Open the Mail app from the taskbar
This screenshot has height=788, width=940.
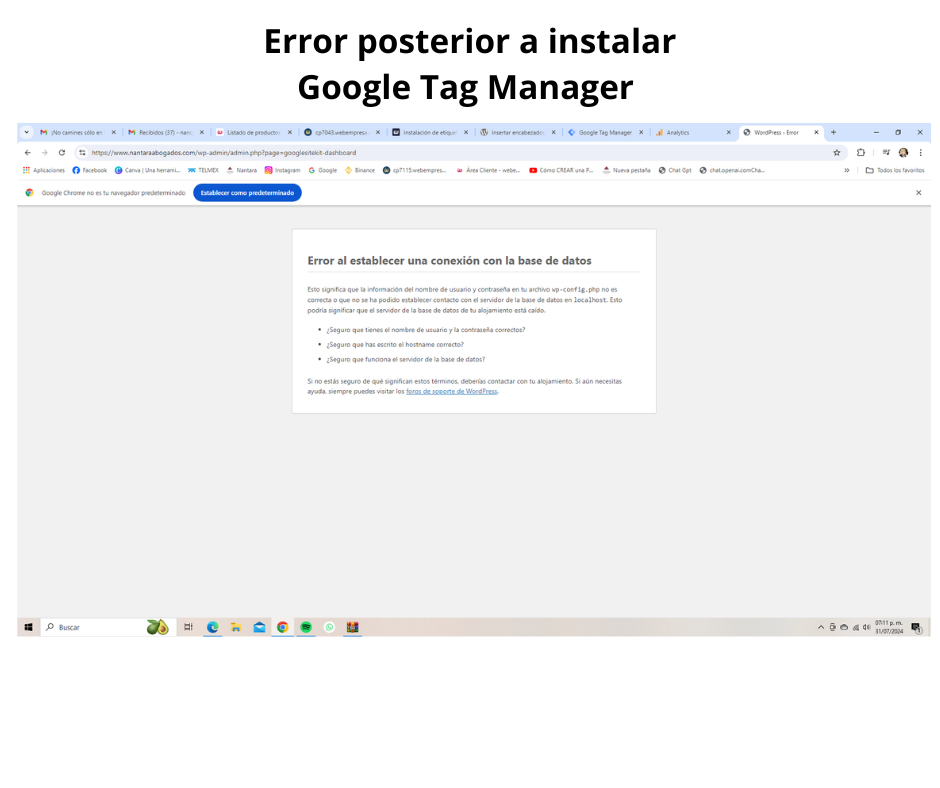click(x=259, y=627)
